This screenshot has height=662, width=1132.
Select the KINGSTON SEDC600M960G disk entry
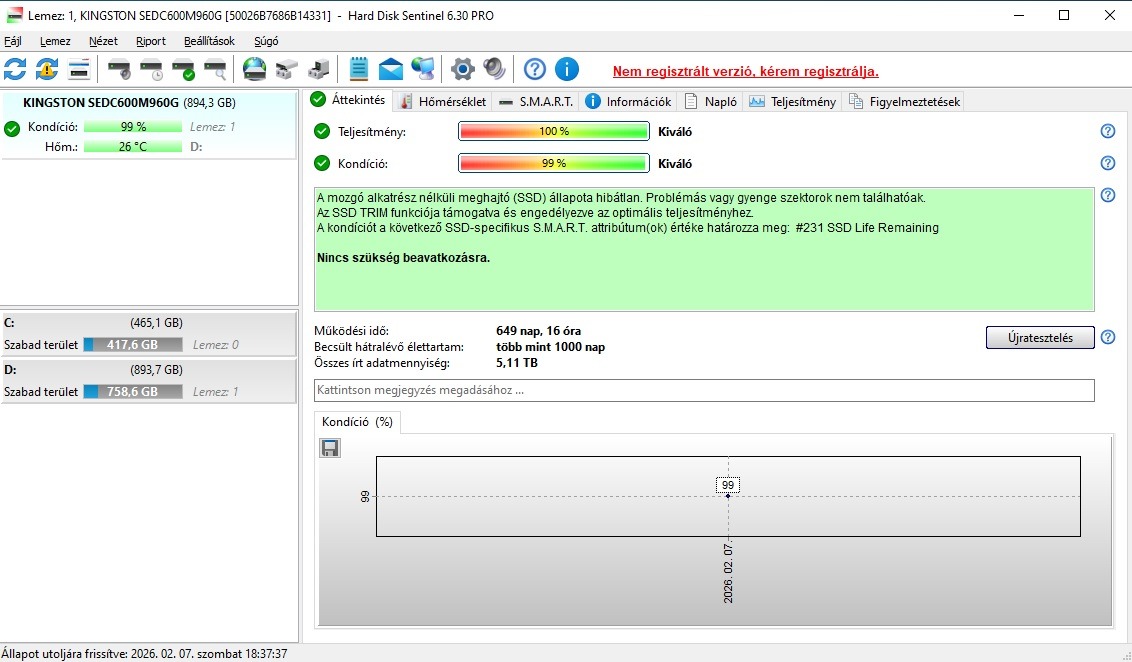(149, 125)
